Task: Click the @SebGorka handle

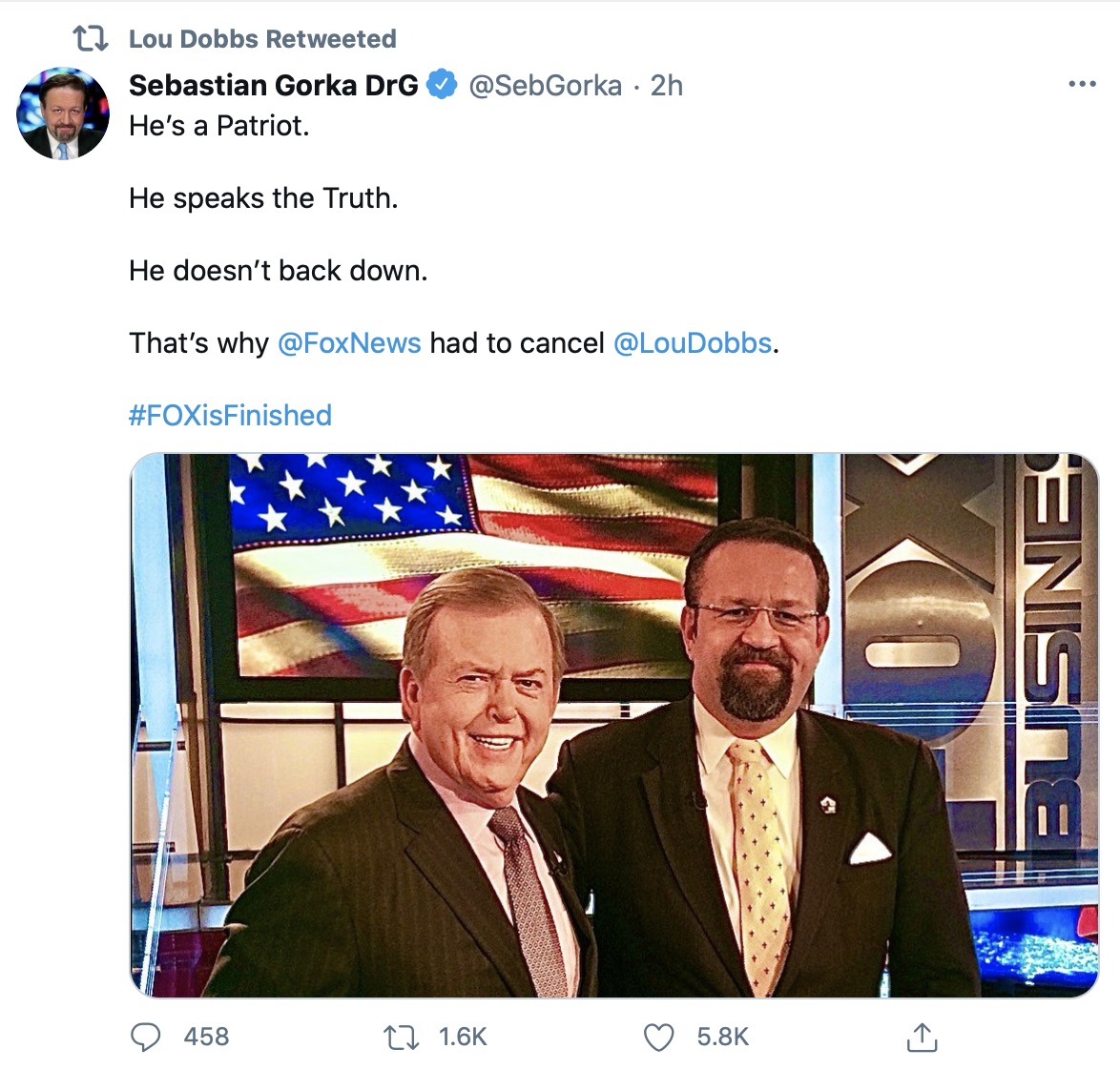Action: tap(545, 86)
